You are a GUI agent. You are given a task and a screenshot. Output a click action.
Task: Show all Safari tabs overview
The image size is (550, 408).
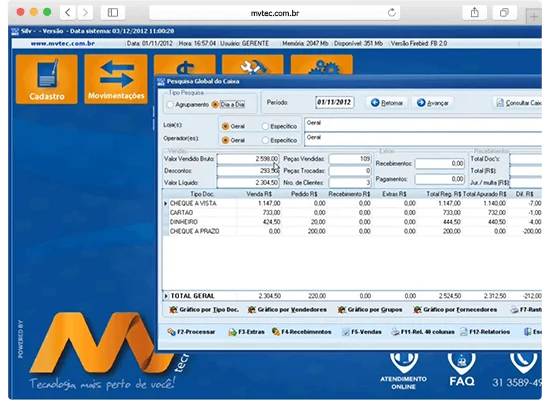tap(504, 13)
